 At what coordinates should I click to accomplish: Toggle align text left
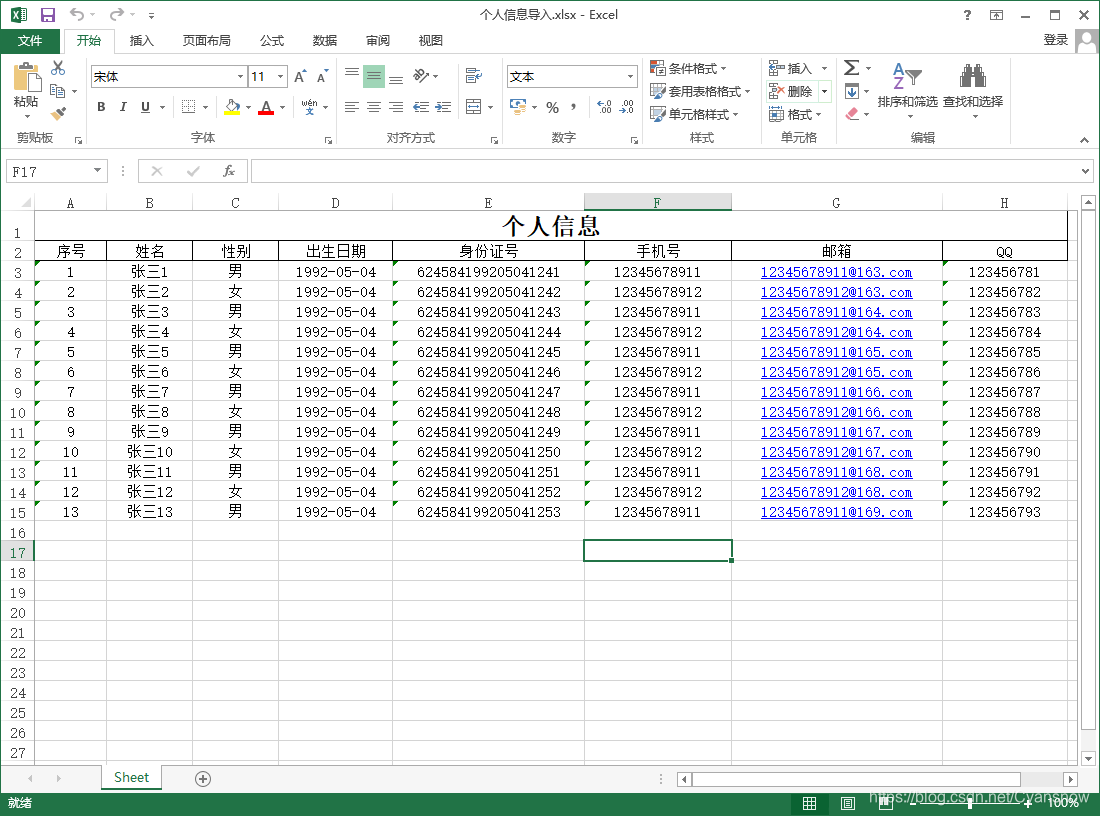click(352, 107)
